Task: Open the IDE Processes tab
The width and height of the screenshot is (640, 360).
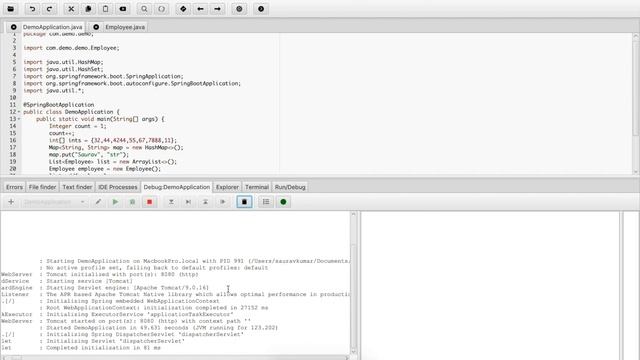Action: pos(118,187)
